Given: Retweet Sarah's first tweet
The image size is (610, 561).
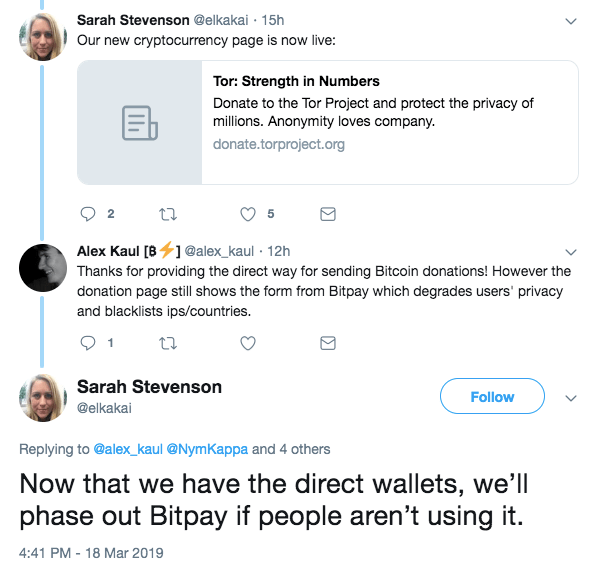Looking at the screenshot, I should (167, 213).
